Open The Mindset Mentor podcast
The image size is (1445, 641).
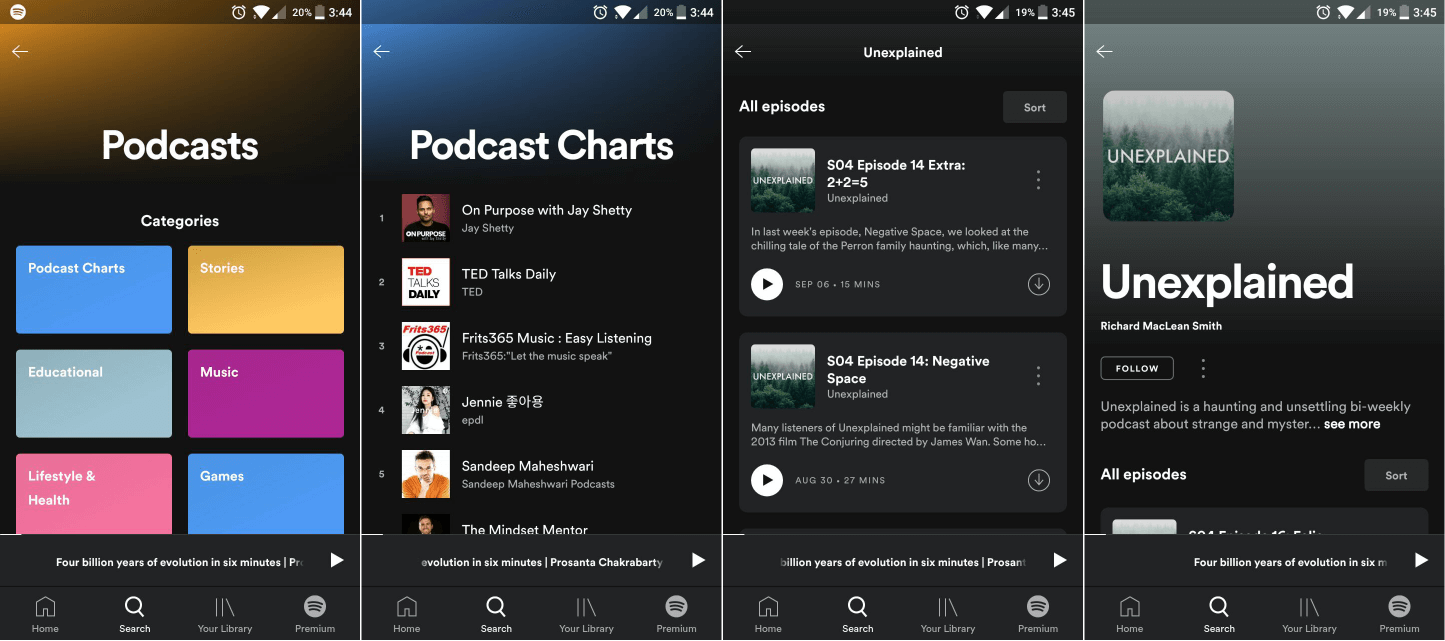click(541, 525)
